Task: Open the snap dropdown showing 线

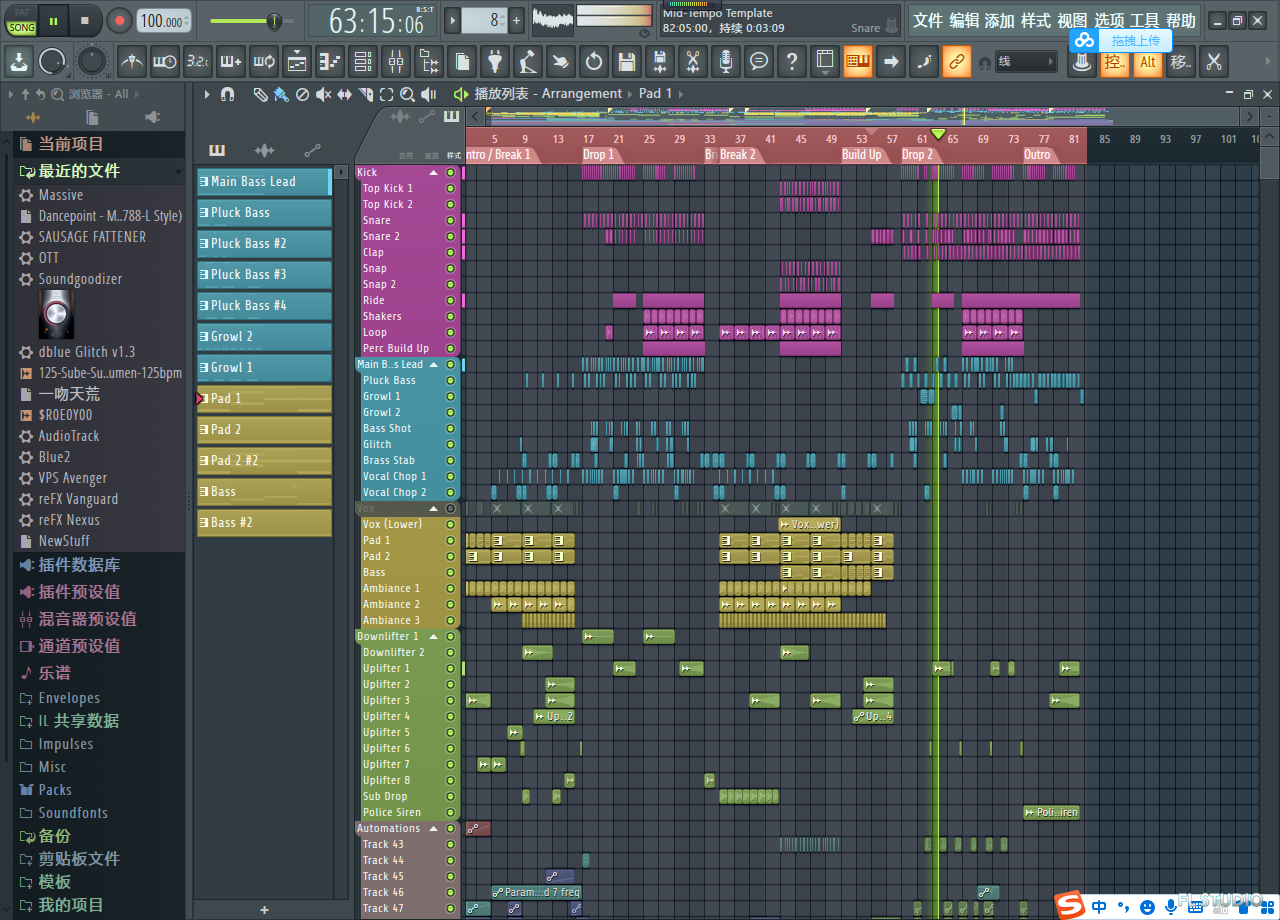Action: (x=1026, y=62)
